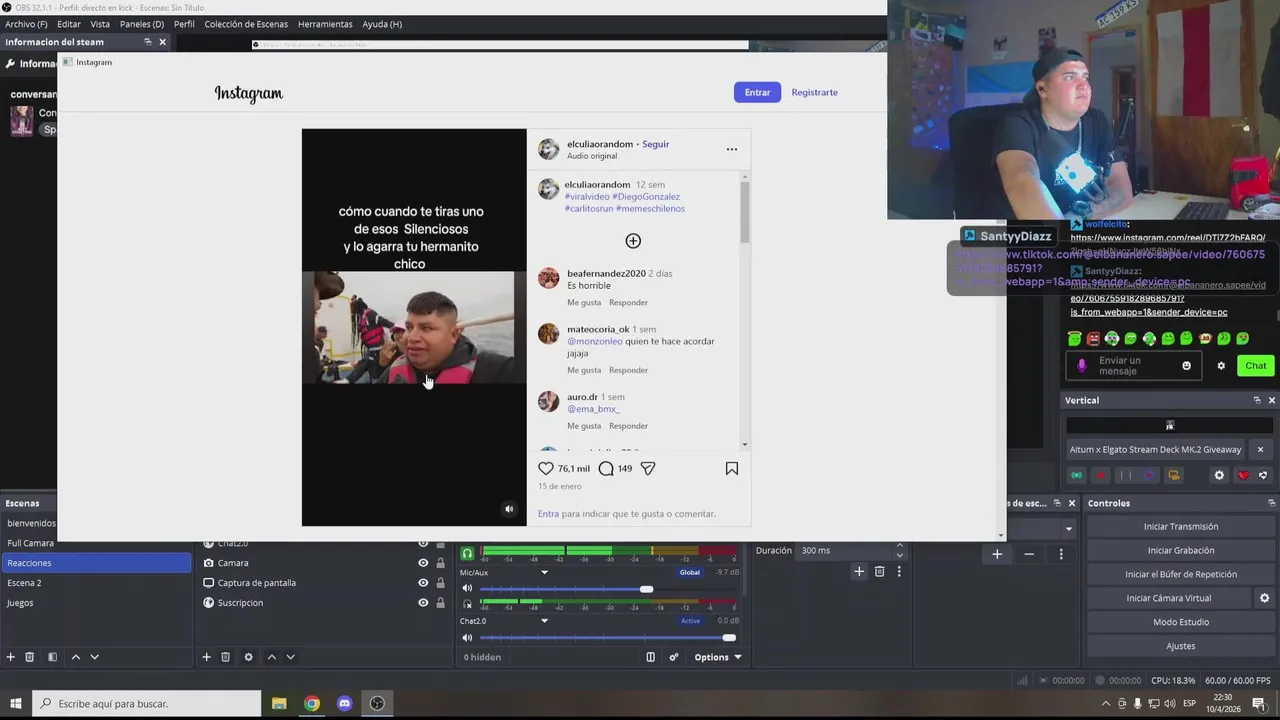This screenshot has height=720, width=1280.
Task: Increase Duración value with up arrow
Action: [900, 546]
